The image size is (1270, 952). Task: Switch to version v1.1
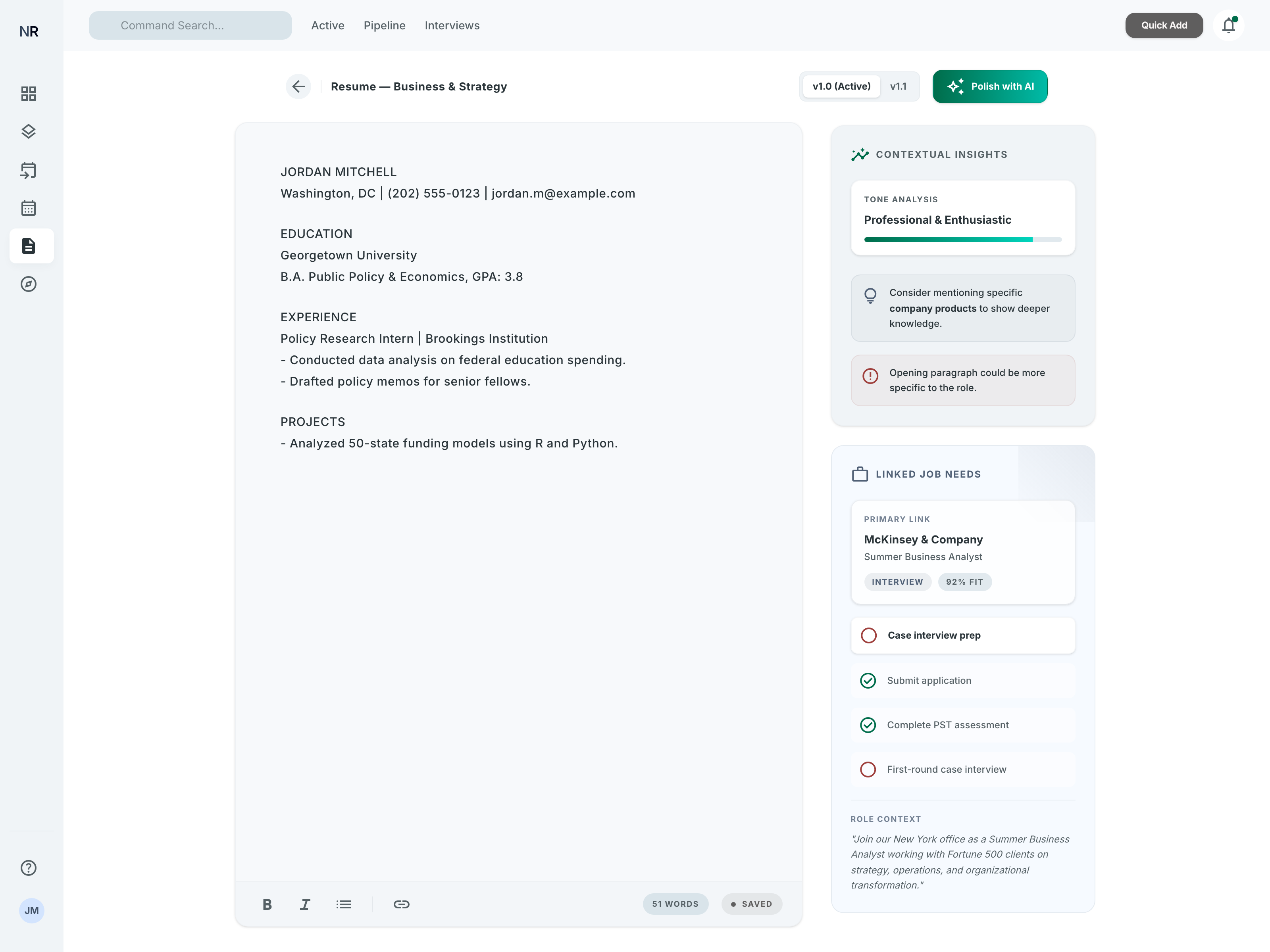coord(898,86)
